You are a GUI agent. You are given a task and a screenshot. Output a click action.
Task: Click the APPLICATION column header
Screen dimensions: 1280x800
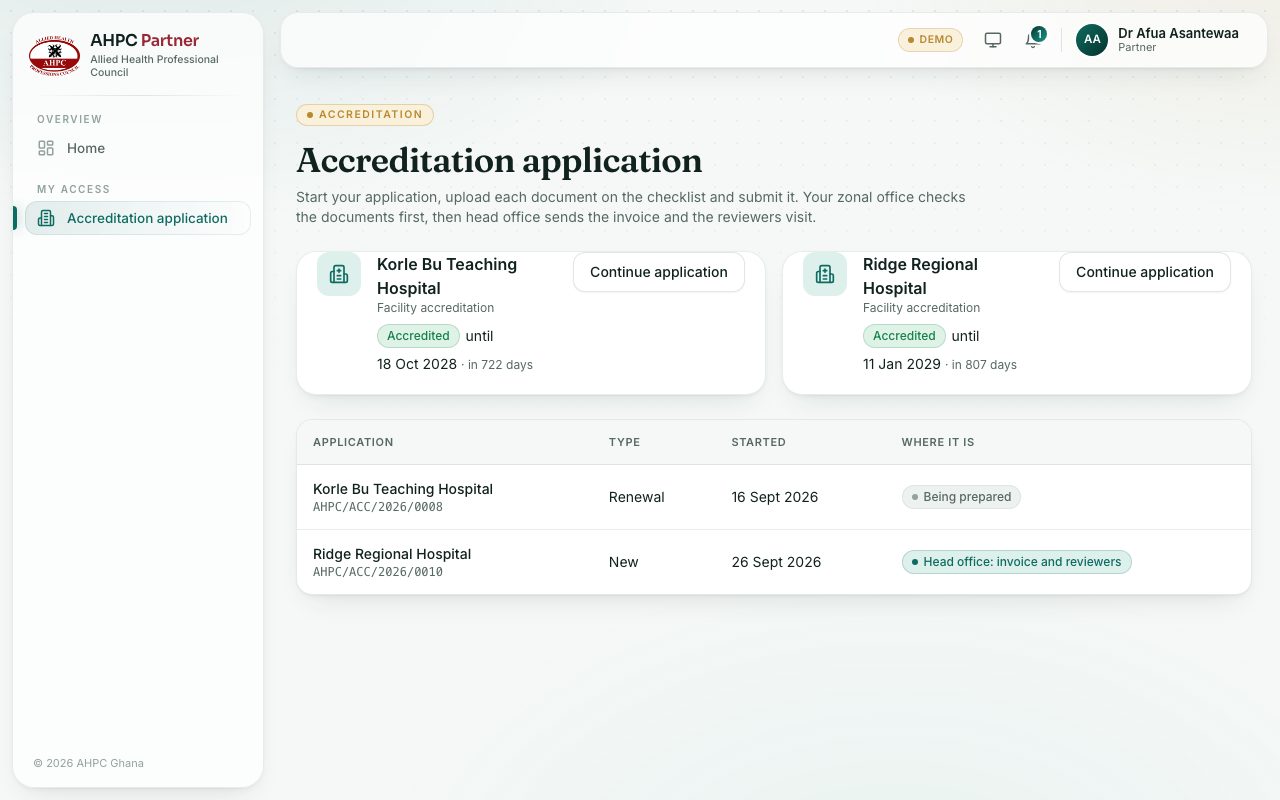[353, 442]
